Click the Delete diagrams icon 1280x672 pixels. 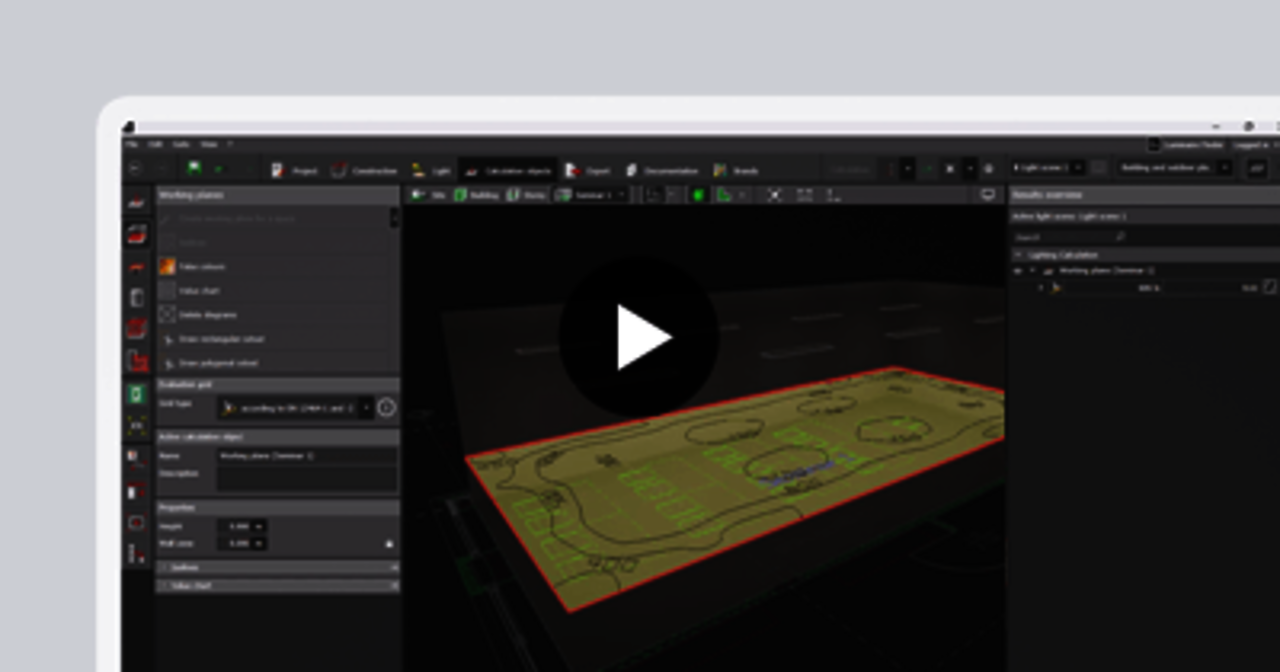point(167,315)
